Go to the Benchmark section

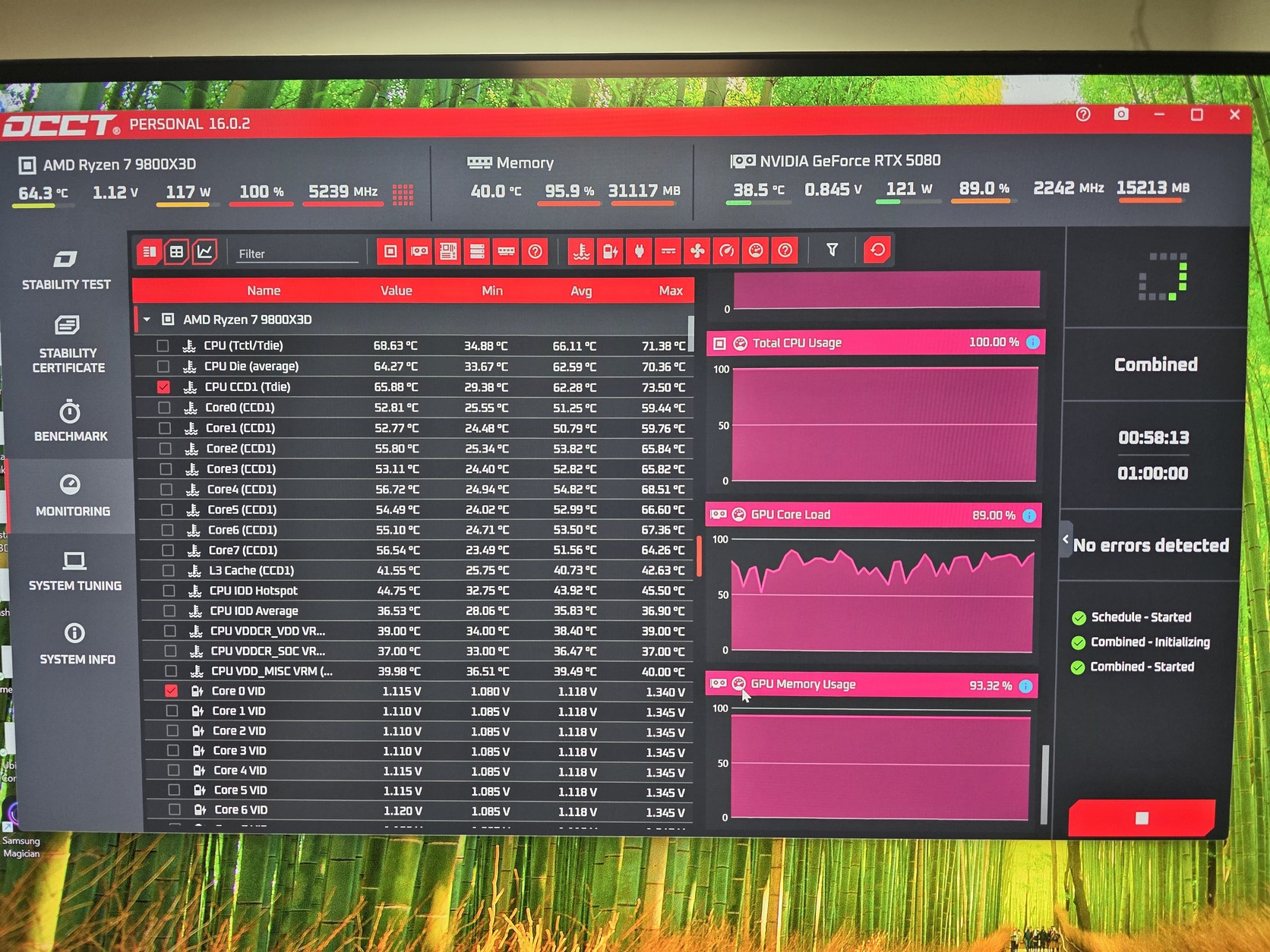click(x=71, y=421)
